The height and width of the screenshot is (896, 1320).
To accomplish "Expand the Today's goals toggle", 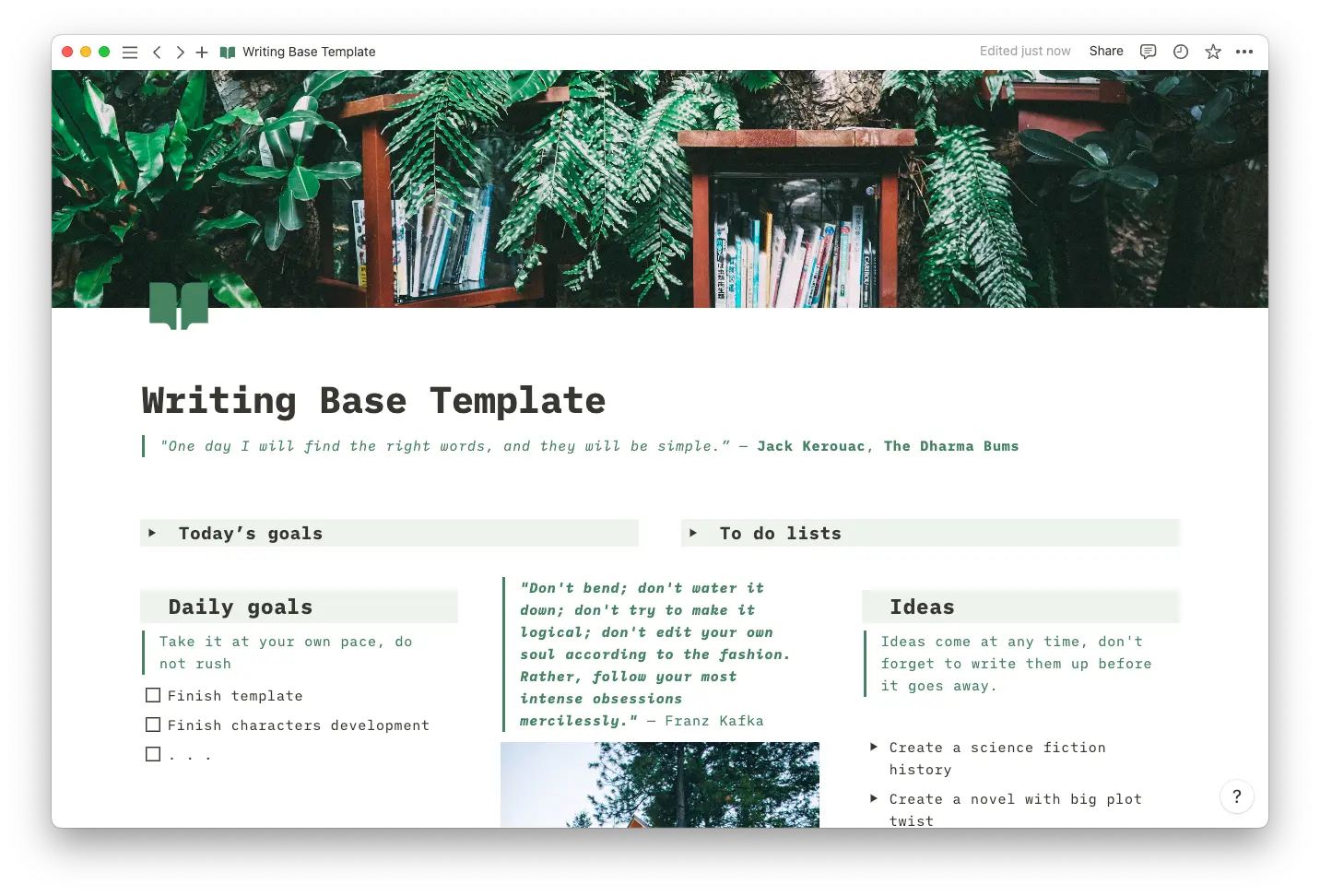I will click(153, 533).
